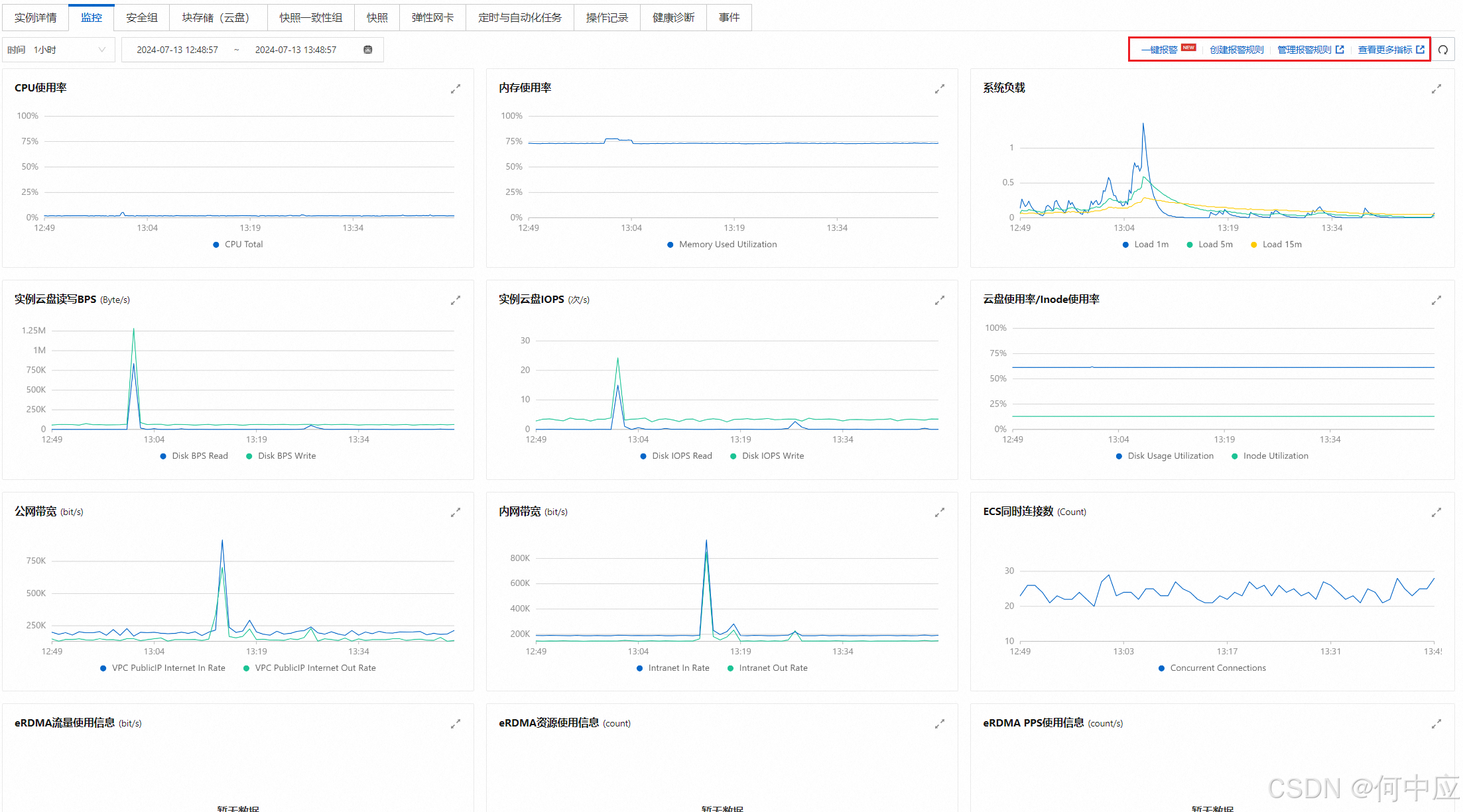Screen dimensions: 1463x812
Task: Open the 操作记录 tab
Action: 607,18
